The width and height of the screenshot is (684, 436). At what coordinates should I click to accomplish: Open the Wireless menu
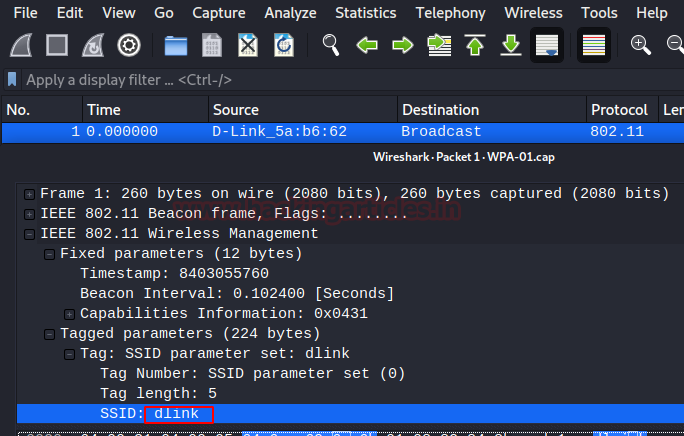(x=533, y=13)
